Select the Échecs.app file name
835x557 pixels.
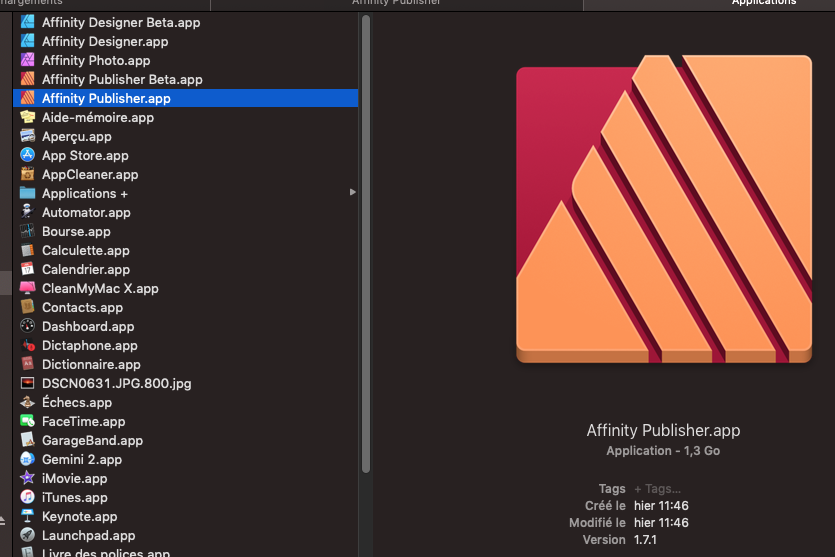click(x=77, y=402)
